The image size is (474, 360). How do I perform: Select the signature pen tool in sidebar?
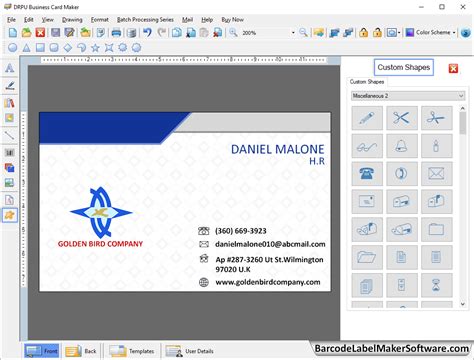click(10, 86)
